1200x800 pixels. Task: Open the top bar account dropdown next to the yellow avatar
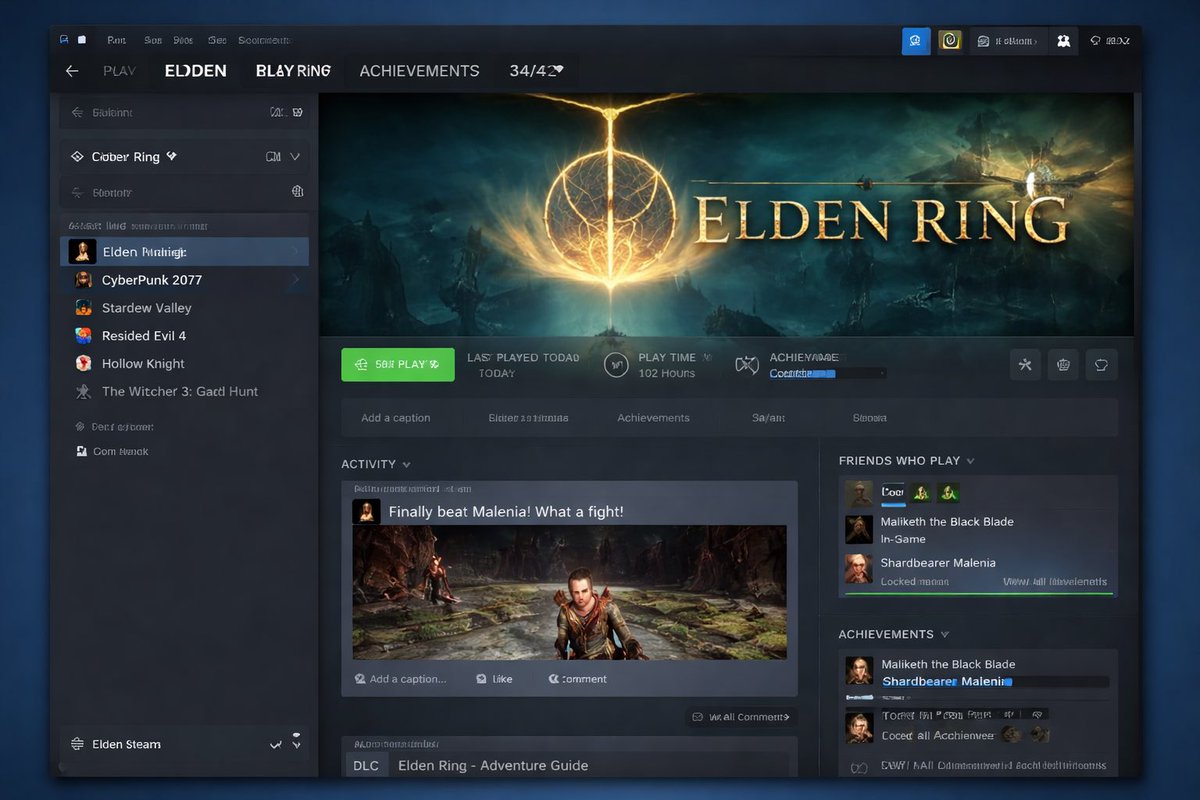(1008, 41)
